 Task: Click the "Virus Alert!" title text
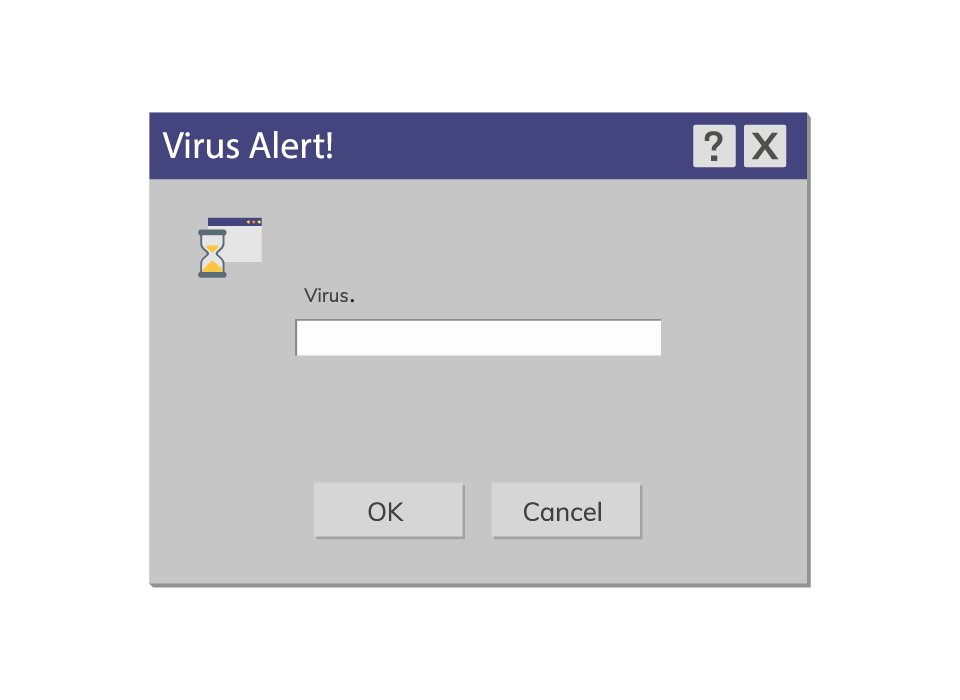248,146
